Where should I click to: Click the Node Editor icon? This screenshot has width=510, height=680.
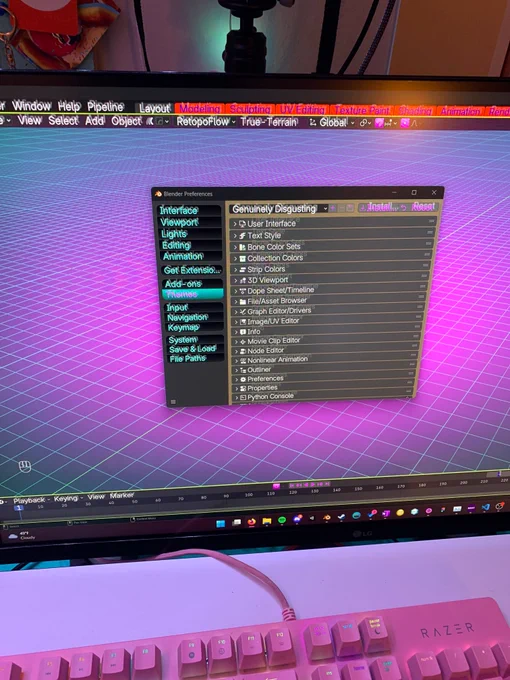[243, 351]
